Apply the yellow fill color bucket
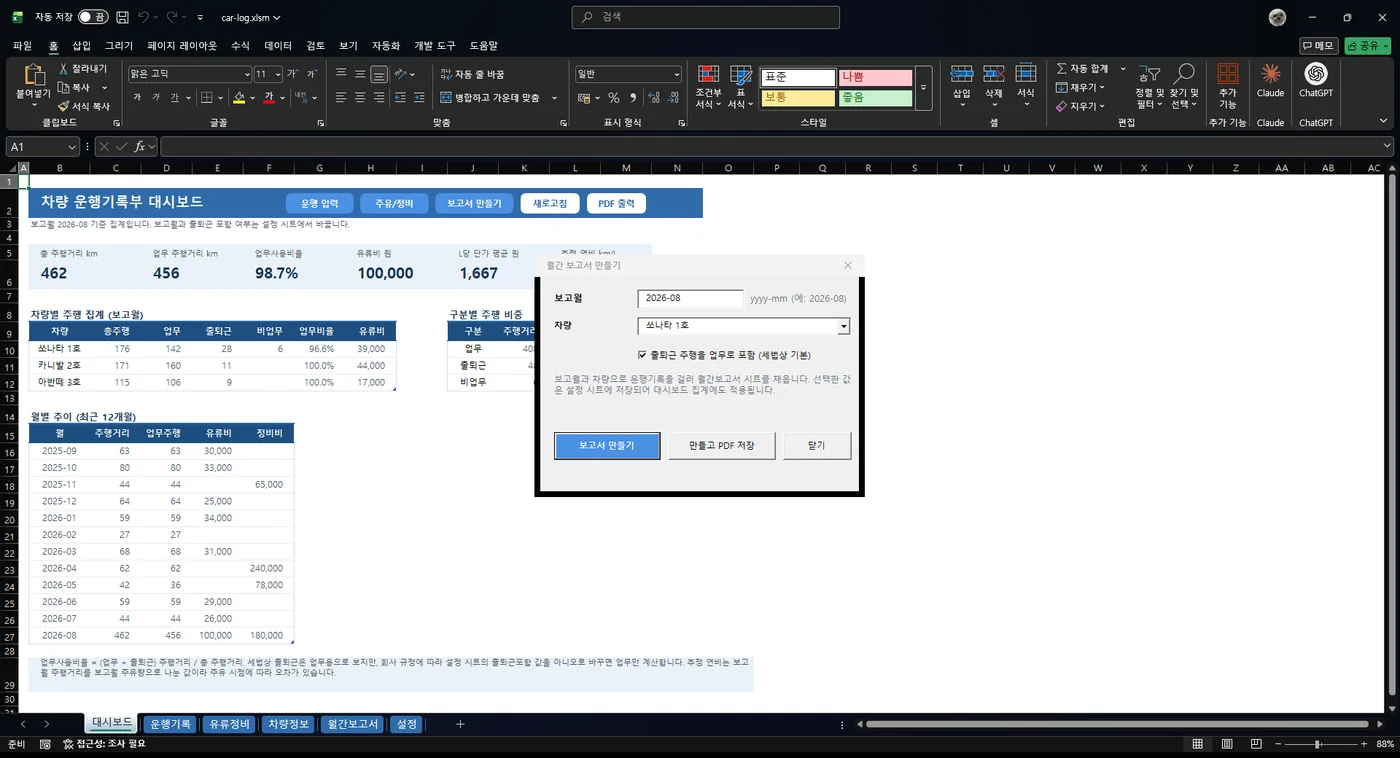Image resolution: width=1400 pixels, height=758 pixels. 239,98
